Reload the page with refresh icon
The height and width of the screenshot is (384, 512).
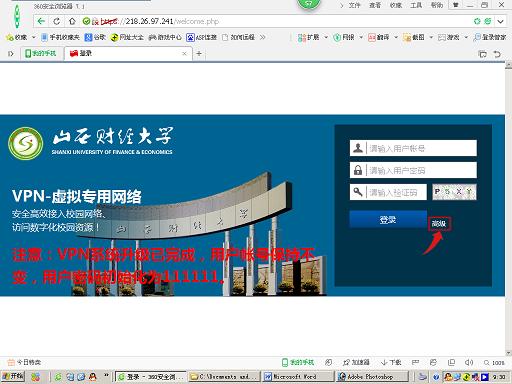(57, 21)
